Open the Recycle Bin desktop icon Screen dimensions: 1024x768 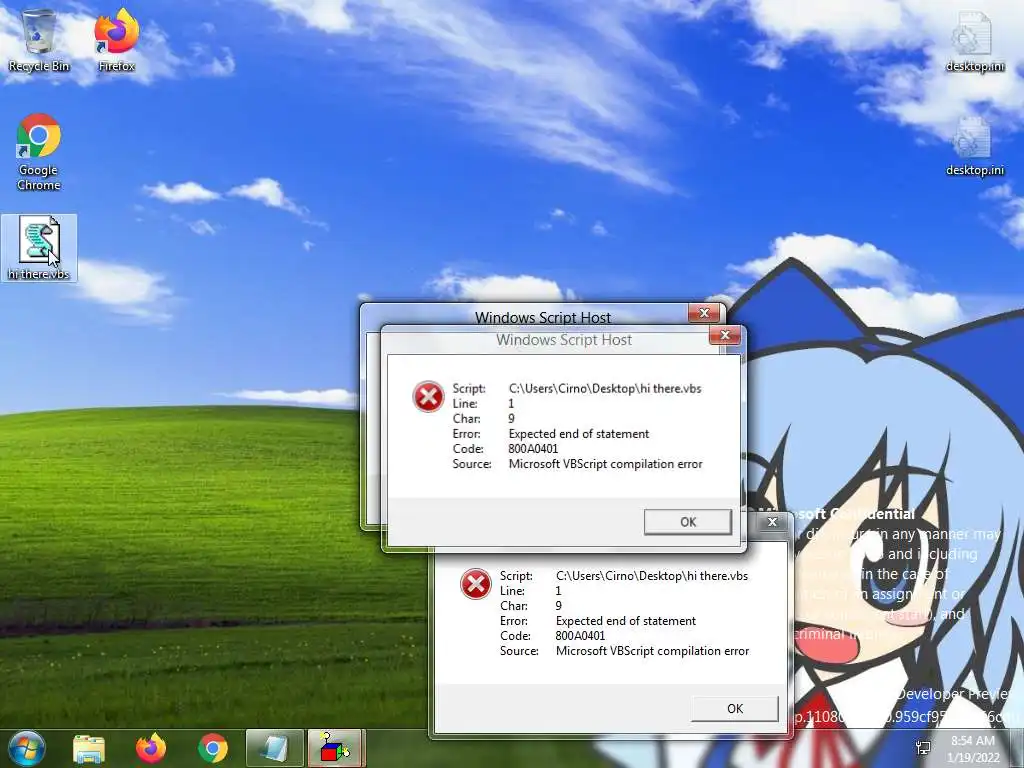(39, 41)
